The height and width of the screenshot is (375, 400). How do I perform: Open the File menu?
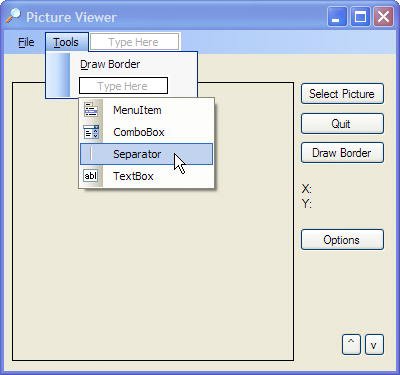(x=26, y=42)
